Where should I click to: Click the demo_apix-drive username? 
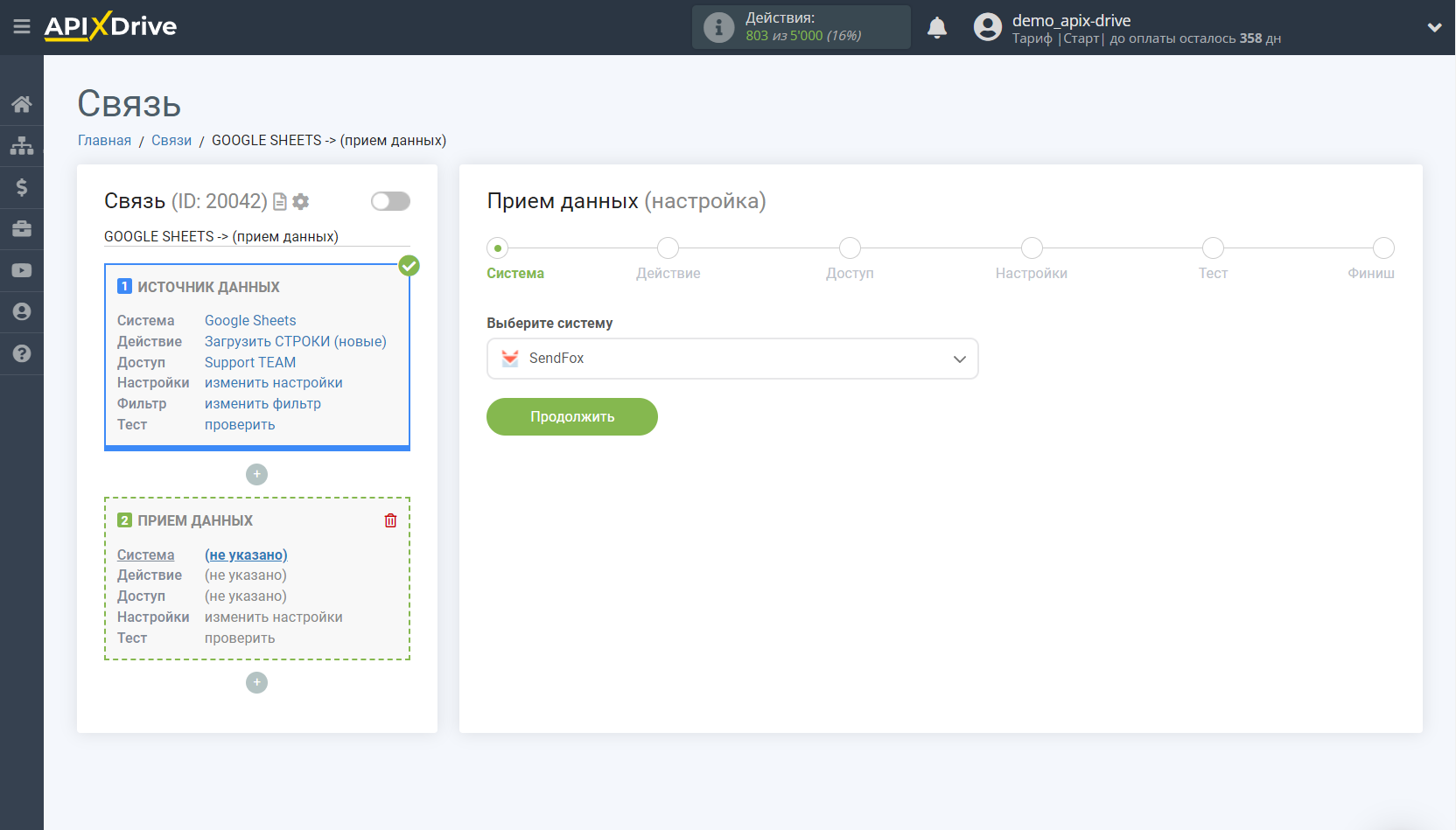coord(1071,20)
